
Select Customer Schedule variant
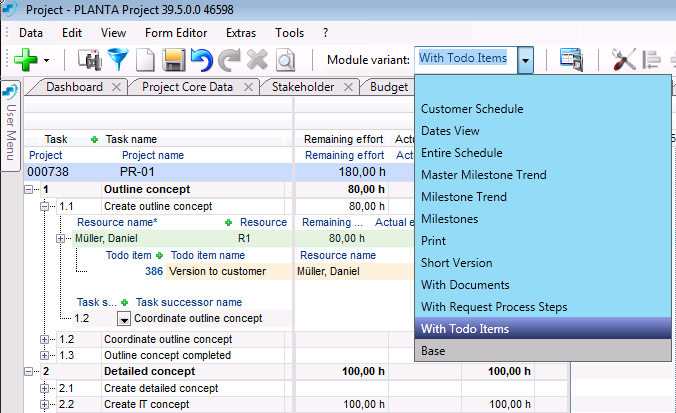pyautogui.click(x=543, y=109)
